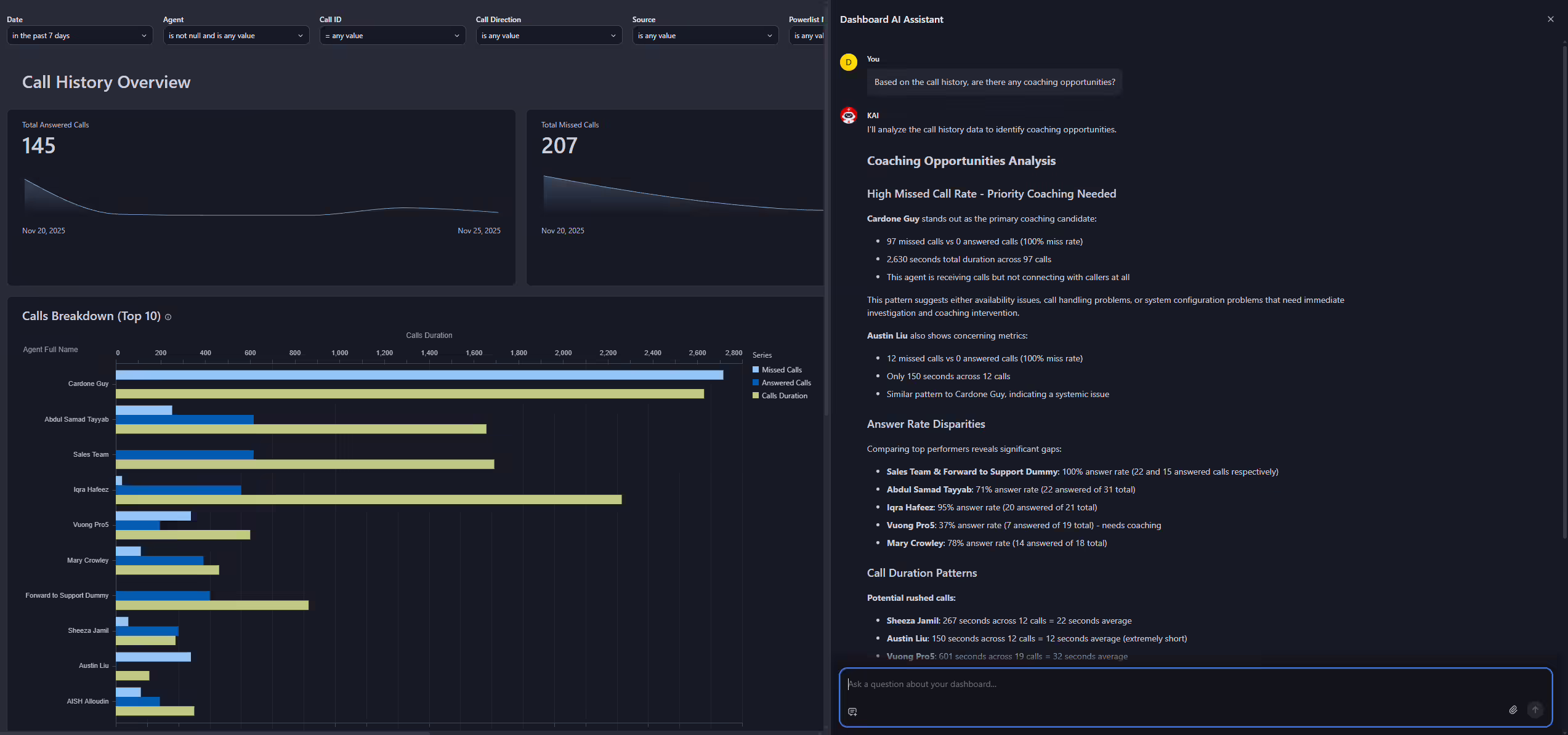Viewport: 1568px width, 735px height.
Task: Click the paperclip attachment icon in chat box
Action: tap(1513, 710)
